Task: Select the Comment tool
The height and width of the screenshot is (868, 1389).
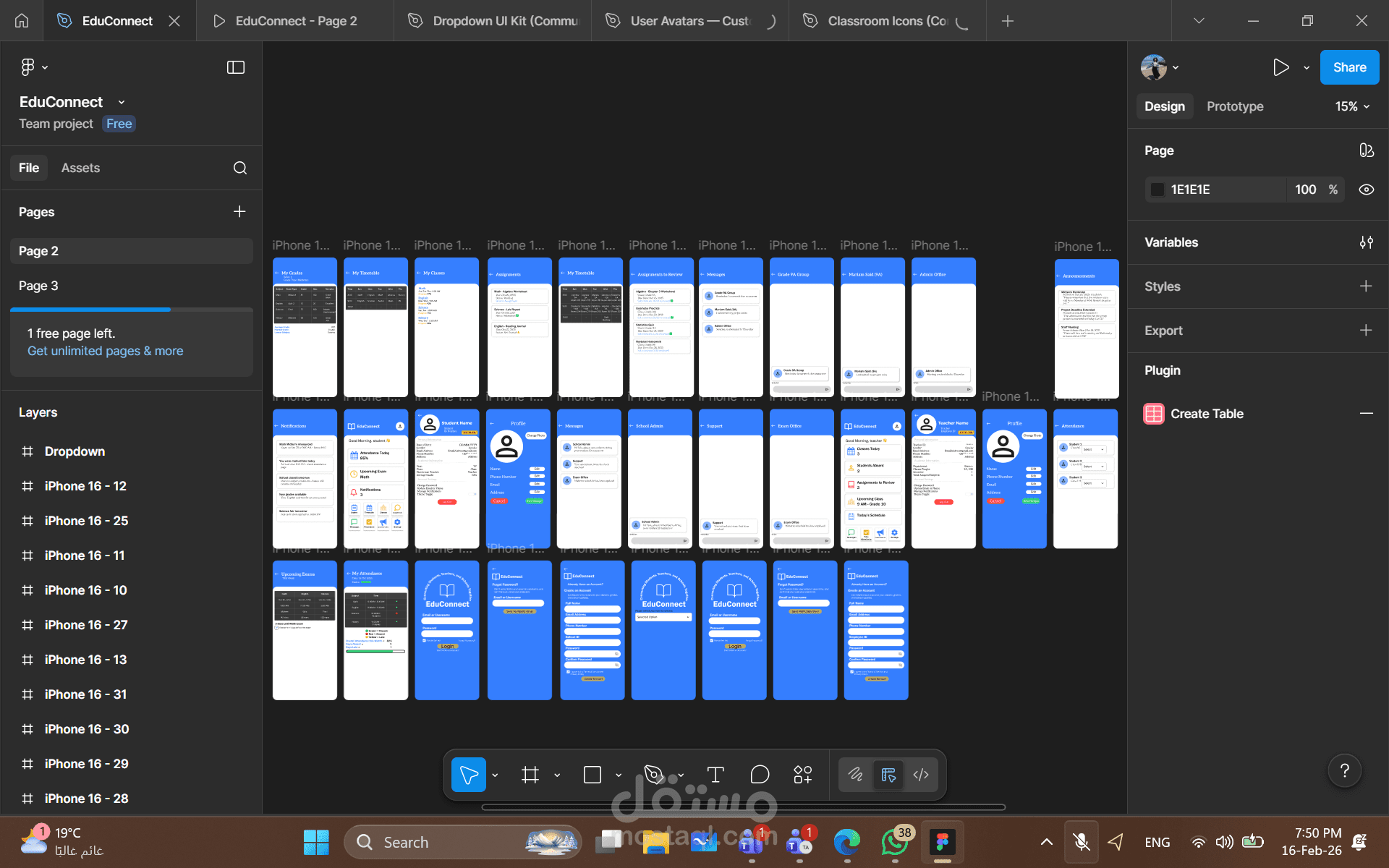Action: click(x=760, y=775)
